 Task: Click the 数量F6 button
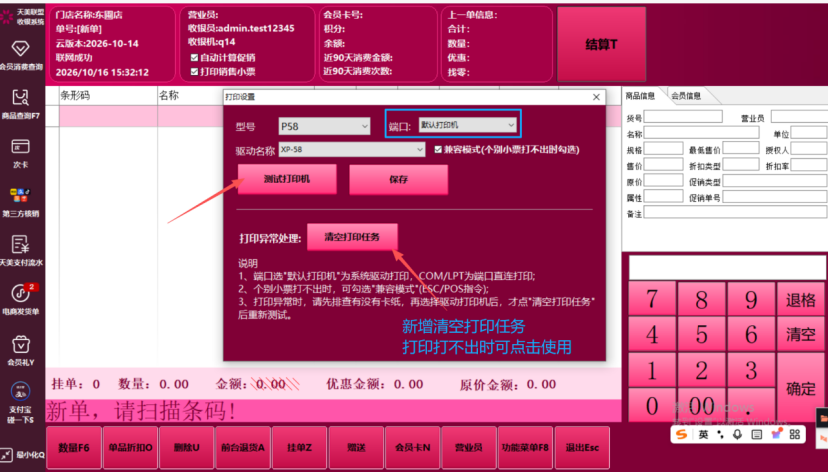click(74, 448)
